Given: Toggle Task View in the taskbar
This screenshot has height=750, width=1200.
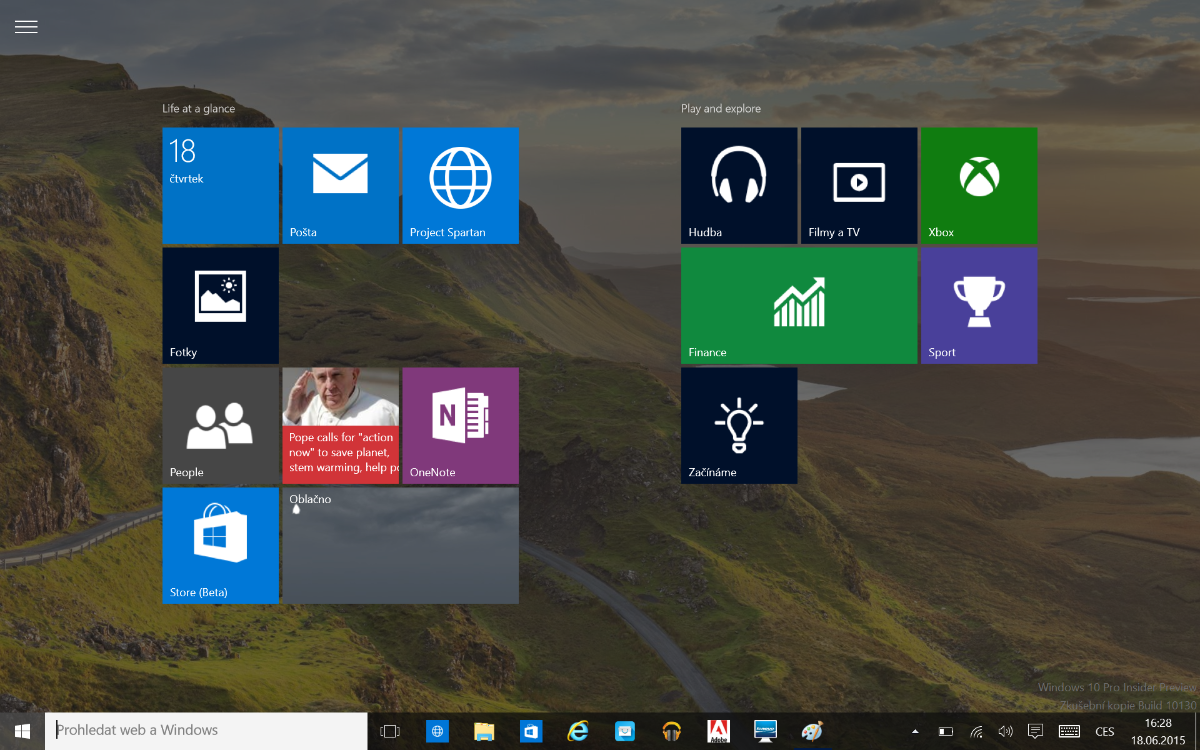Looking at the screenshot, I should point(390,731).
